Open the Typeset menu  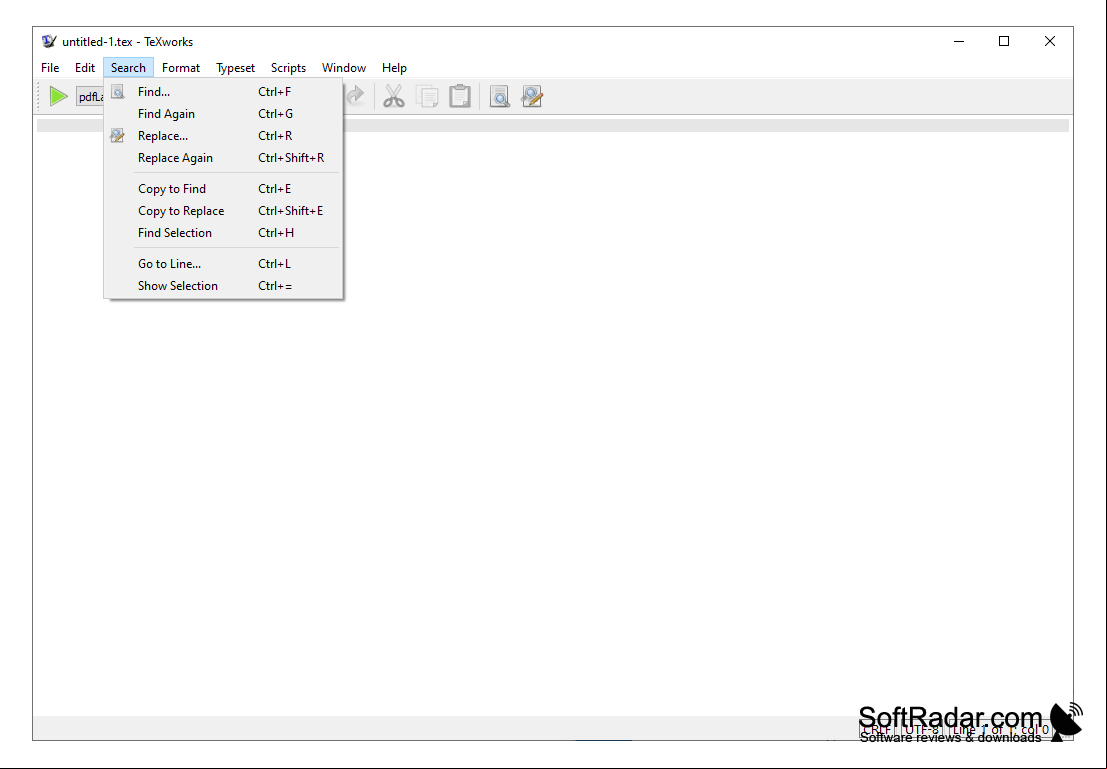coord(235,68)
